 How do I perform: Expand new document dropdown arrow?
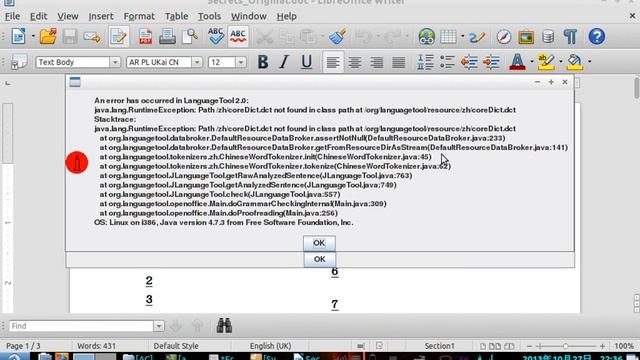[x=33, y=37]
